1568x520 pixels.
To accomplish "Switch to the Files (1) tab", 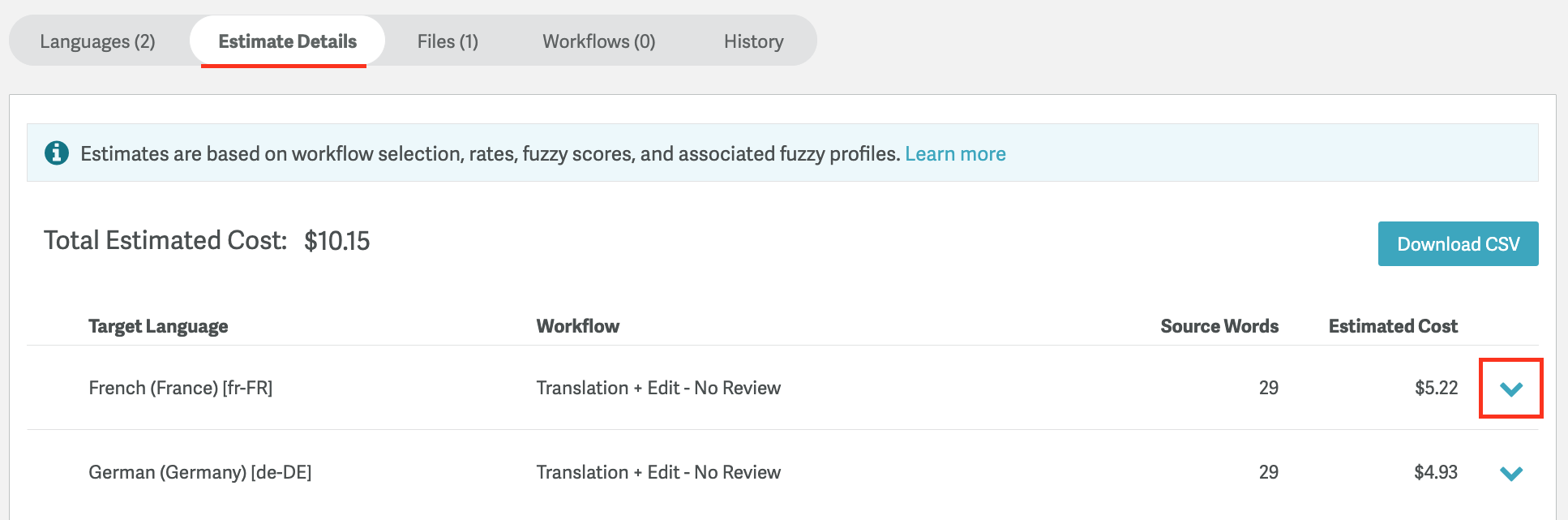I will (448, 41).
